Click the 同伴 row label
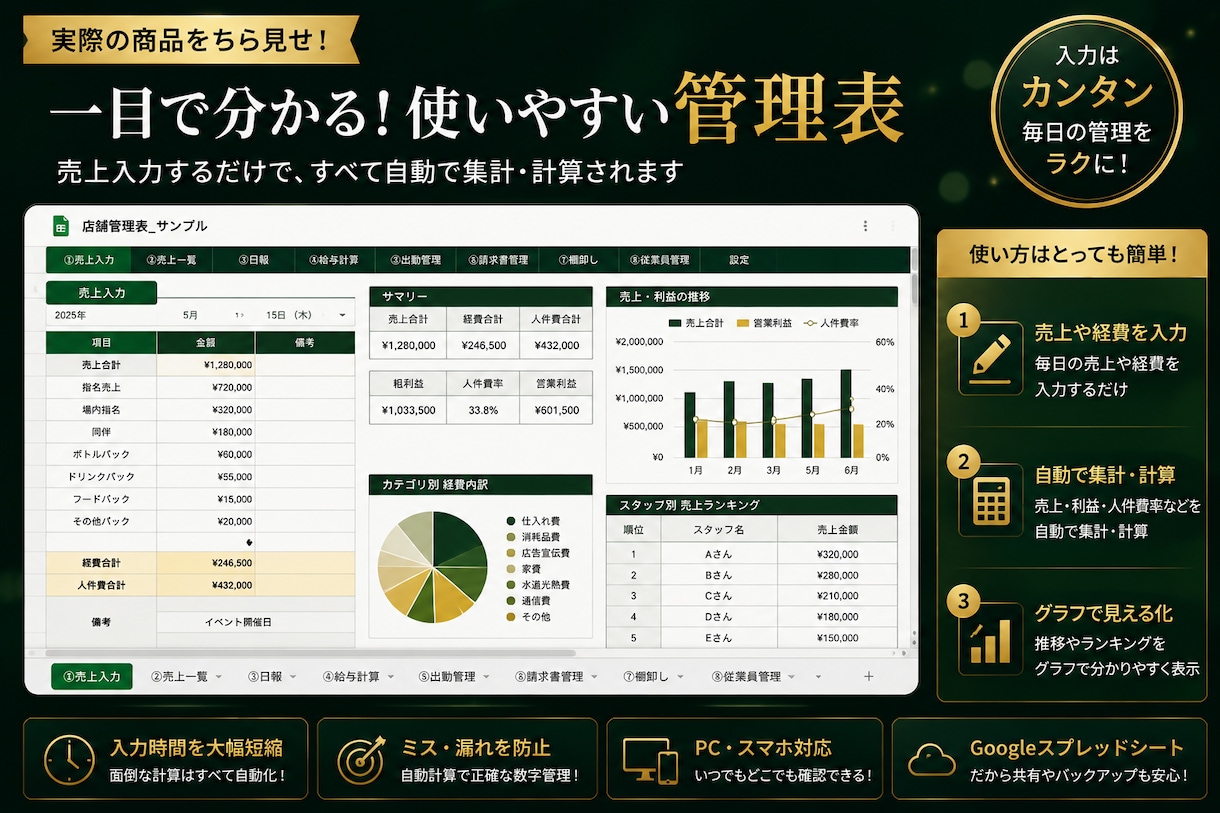This screenshot has width=1220, height=813. [101, 432]
